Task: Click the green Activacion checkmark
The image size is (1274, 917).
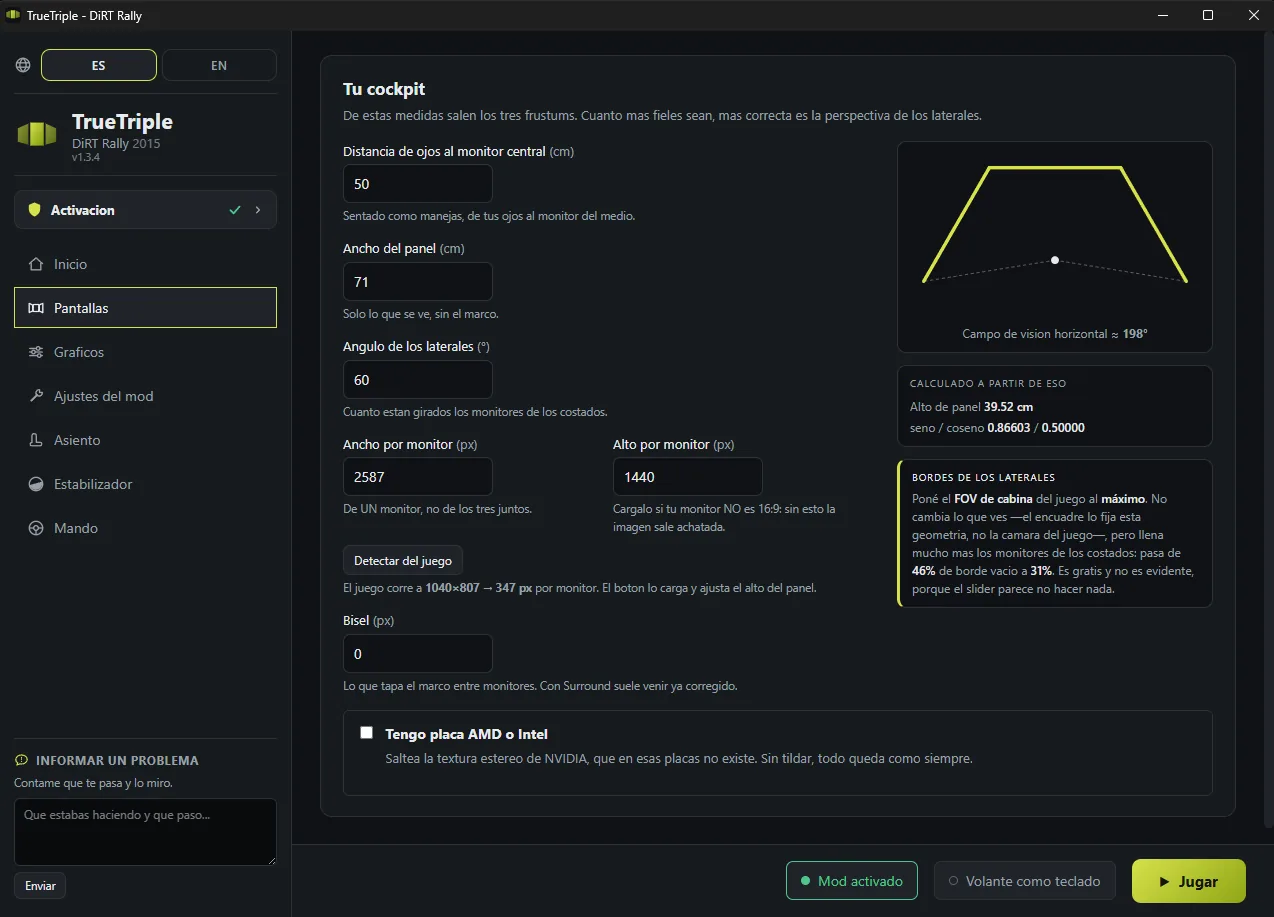Action: (235, 210)
